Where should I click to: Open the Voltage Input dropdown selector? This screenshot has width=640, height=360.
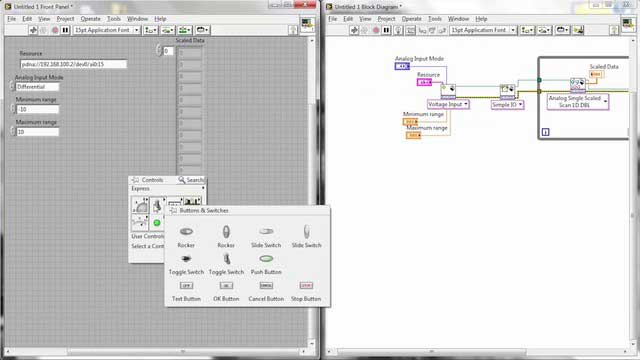[x=448, y=104]
